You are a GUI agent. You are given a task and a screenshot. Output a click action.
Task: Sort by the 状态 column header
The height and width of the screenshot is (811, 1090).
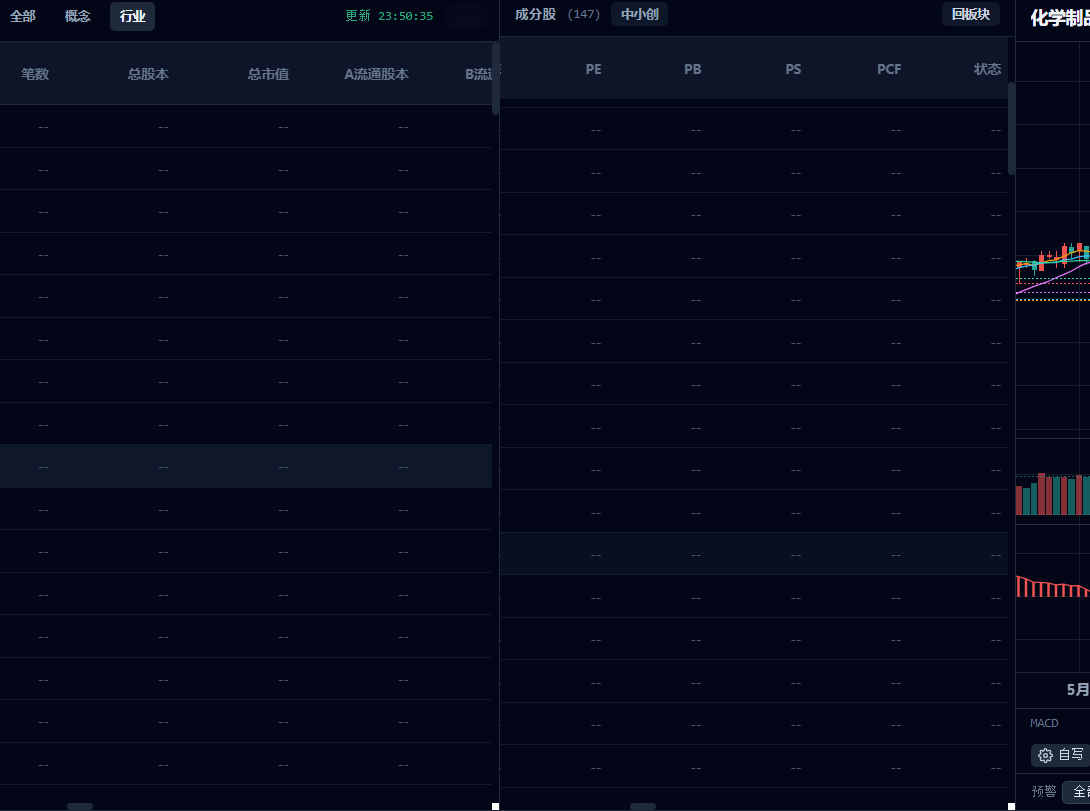[x=987, y=69]
